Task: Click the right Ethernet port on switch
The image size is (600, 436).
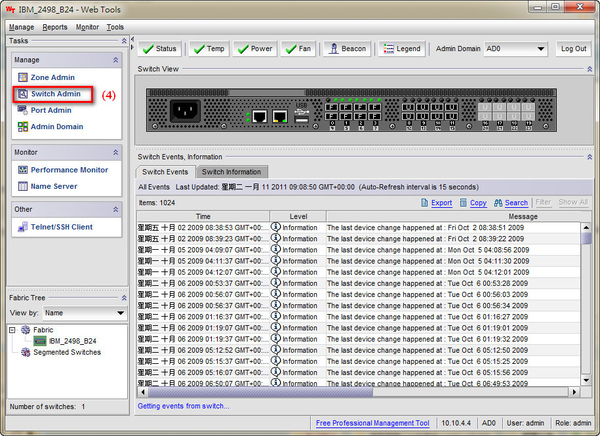Action: [280, 116]
